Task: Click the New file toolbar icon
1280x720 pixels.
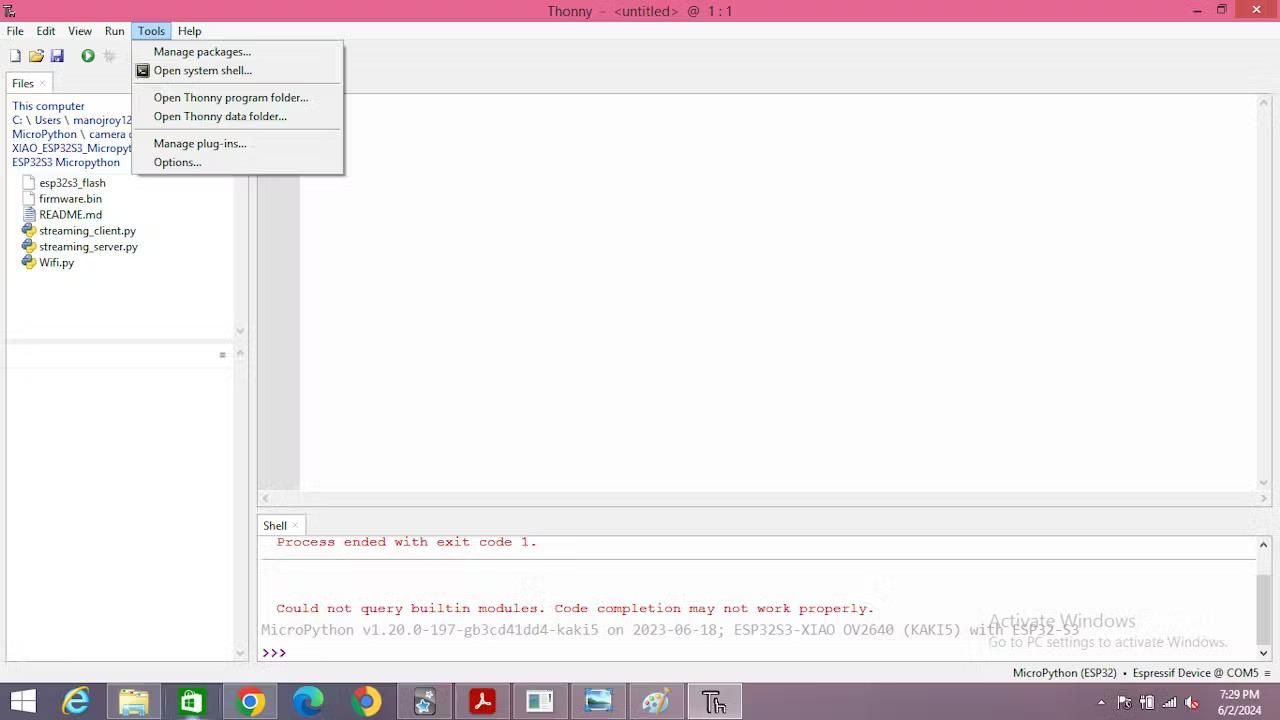Action: pos(15,56)
